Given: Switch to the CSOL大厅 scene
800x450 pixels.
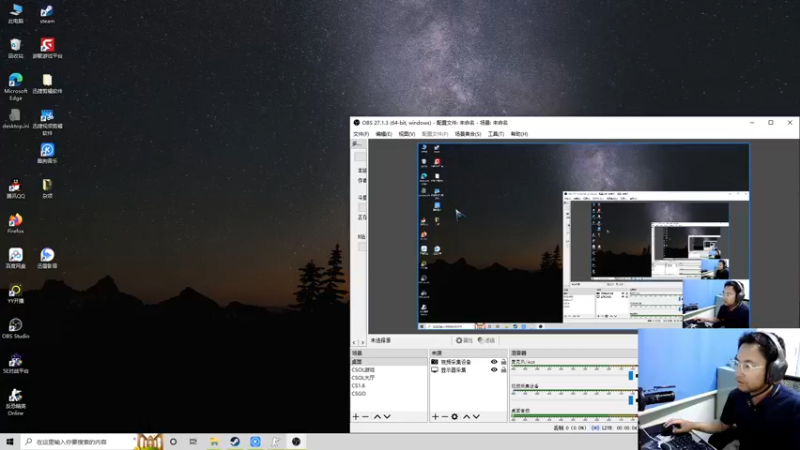Looking at the screenshot, I should tap(389, 378).
